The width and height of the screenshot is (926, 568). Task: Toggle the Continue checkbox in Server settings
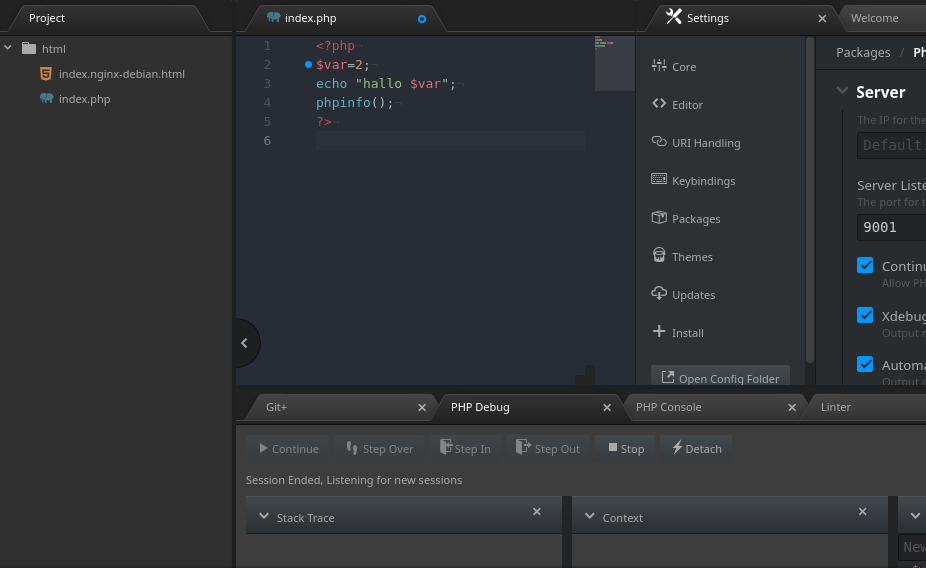(865, 265)
